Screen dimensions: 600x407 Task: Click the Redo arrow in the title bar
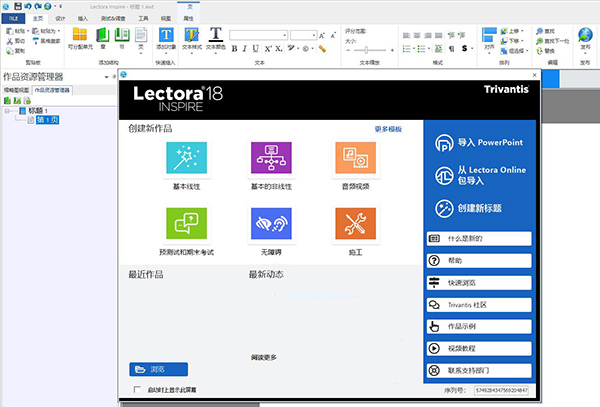[x=38, y=6]
